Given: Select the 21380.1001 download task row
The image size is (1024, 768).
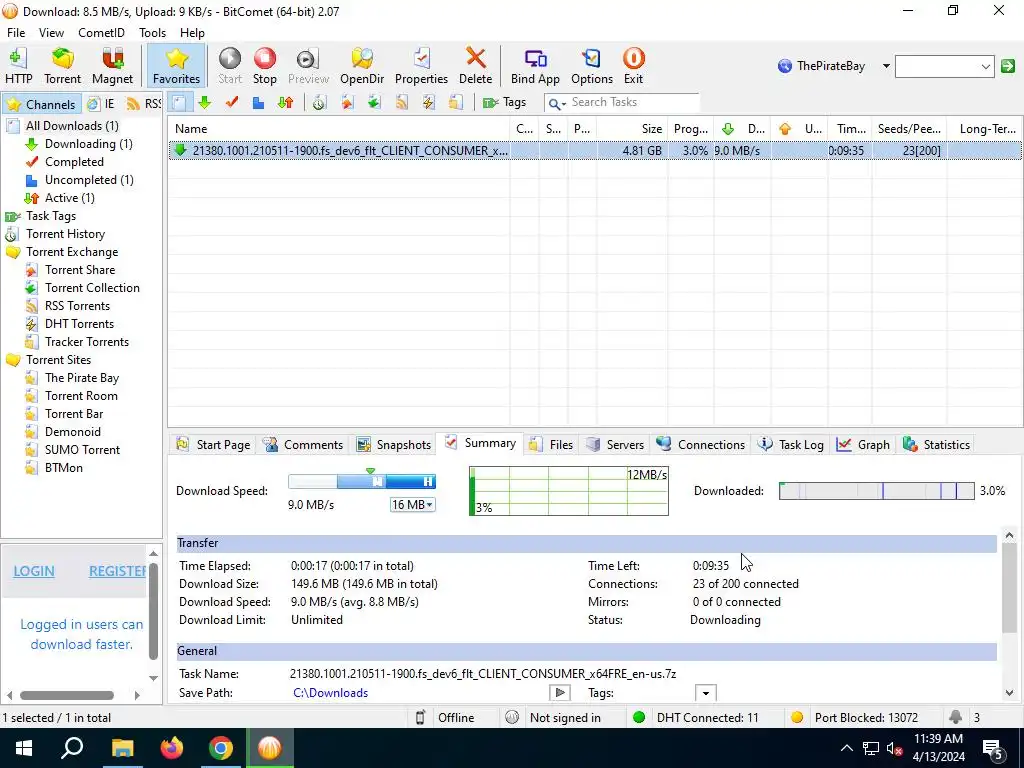Looking at the screenshot, I should click(594, 151).
